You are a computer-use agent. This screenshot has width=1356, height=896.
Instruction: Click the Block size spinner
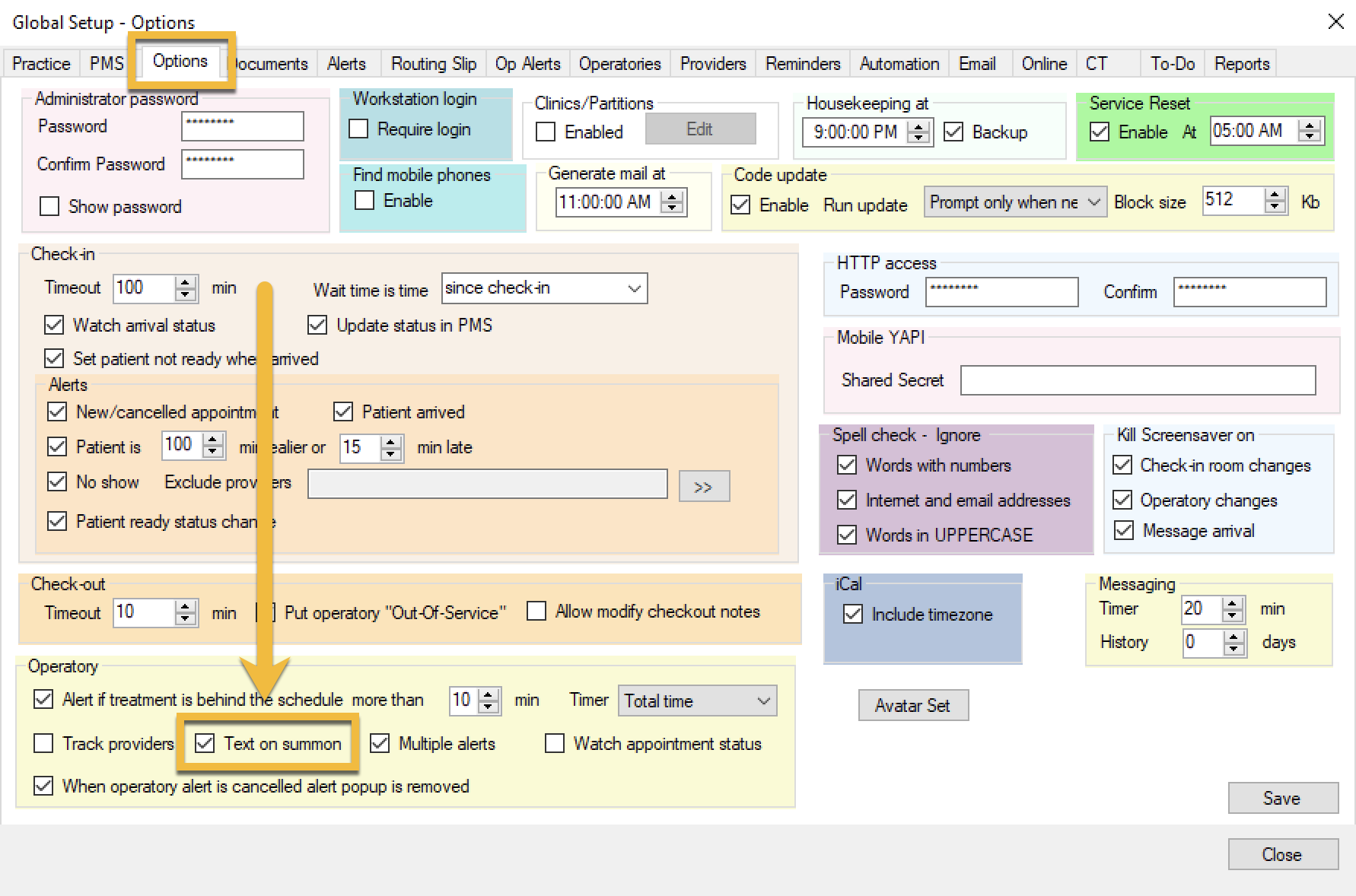pos(1275,201)
